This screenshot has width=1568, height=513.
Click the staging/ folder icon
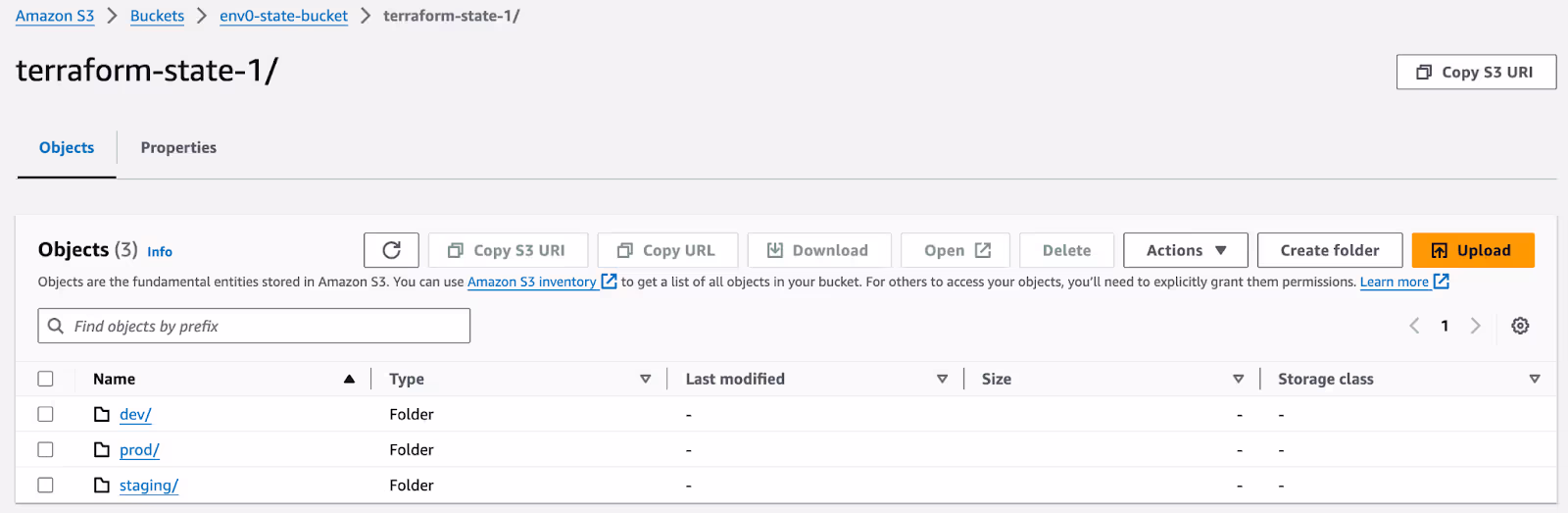[102, 485]
